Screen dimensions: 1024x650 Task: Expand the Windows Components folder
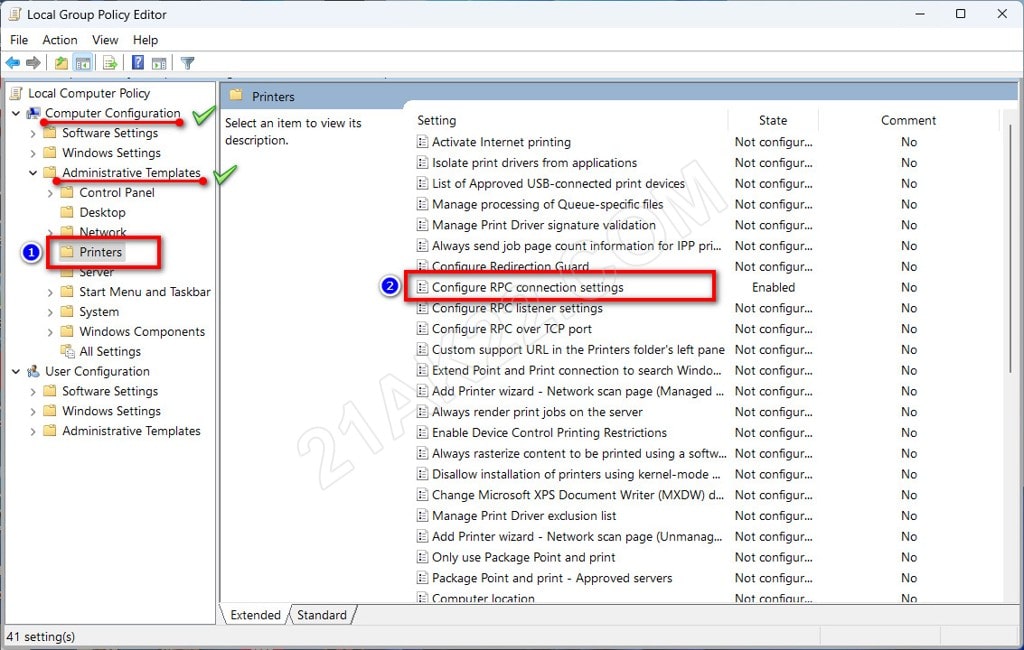click(x=51, y=332)
